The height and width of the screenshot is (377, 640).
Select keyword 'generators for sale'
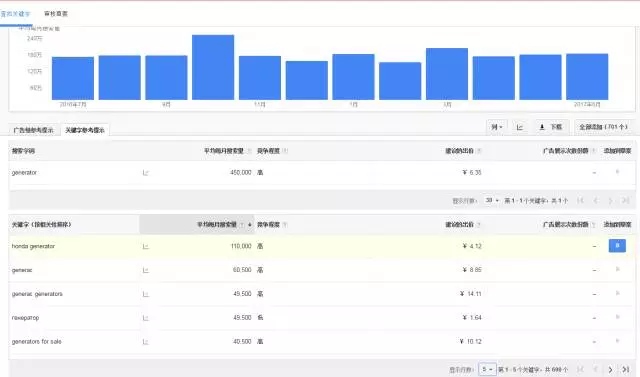coord(36,342)
